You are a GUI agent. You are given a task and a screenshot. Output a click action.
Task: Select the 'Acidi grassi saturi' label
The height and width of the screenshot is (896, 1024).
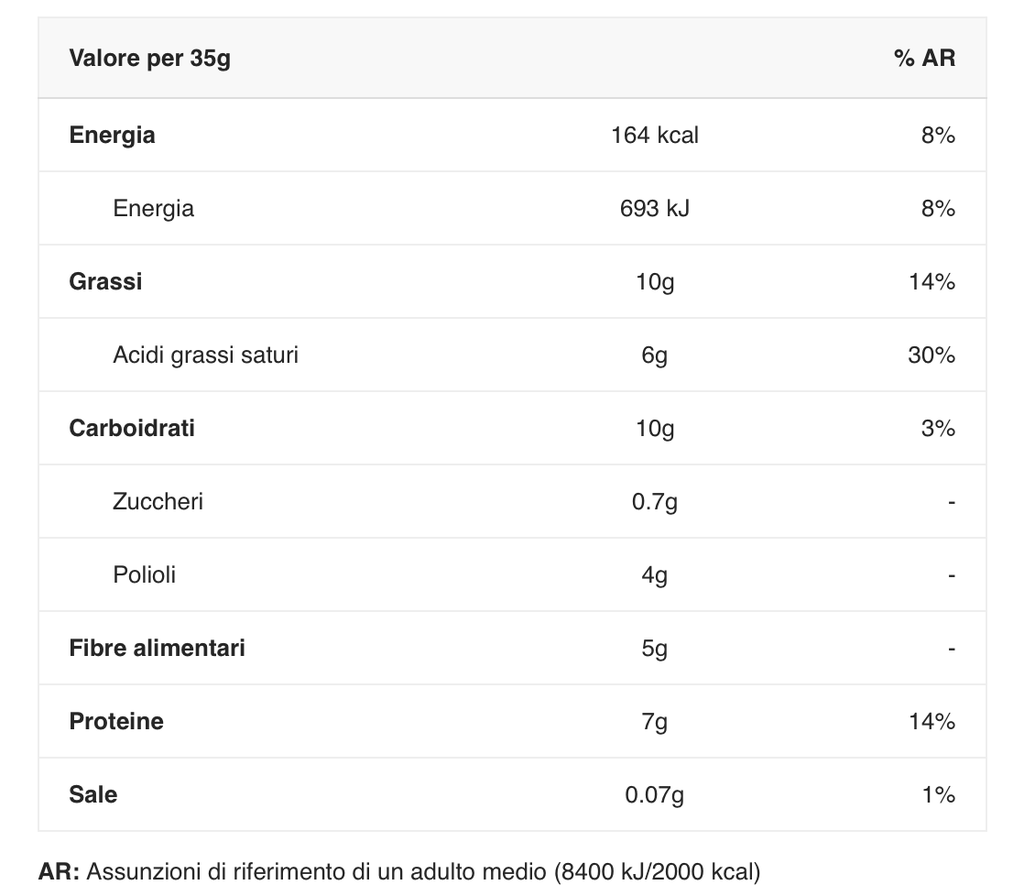[x=205, y=355]
